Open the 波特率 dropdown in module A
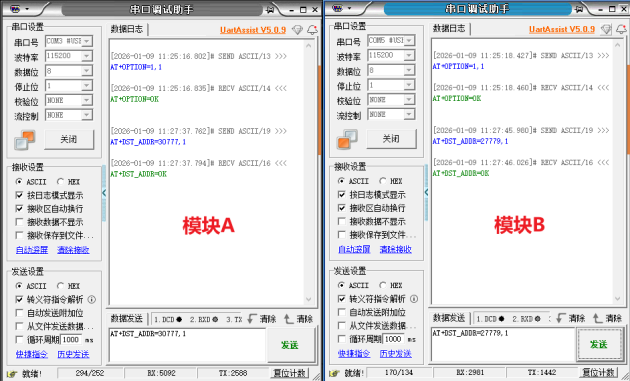This screenshot has width=630, height=381. tap(87, 56)
